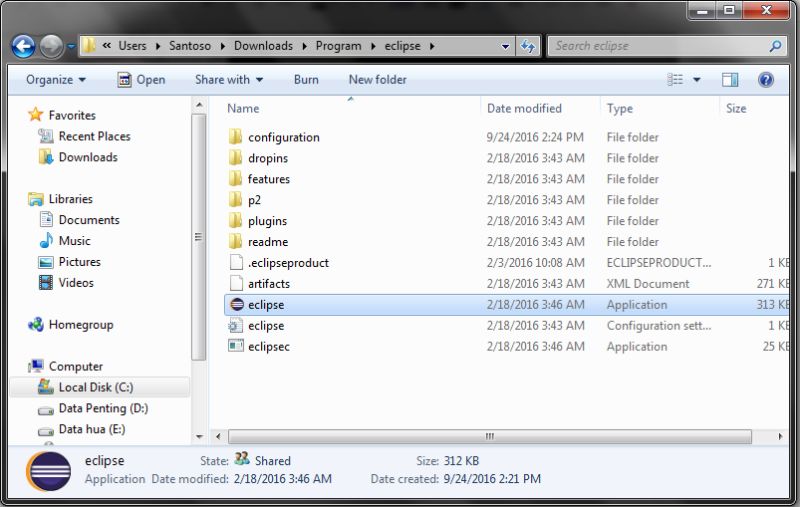800x507 pixels.
Task: Open the recent pages dropdown beside Forward
Action: click(71, 46)
